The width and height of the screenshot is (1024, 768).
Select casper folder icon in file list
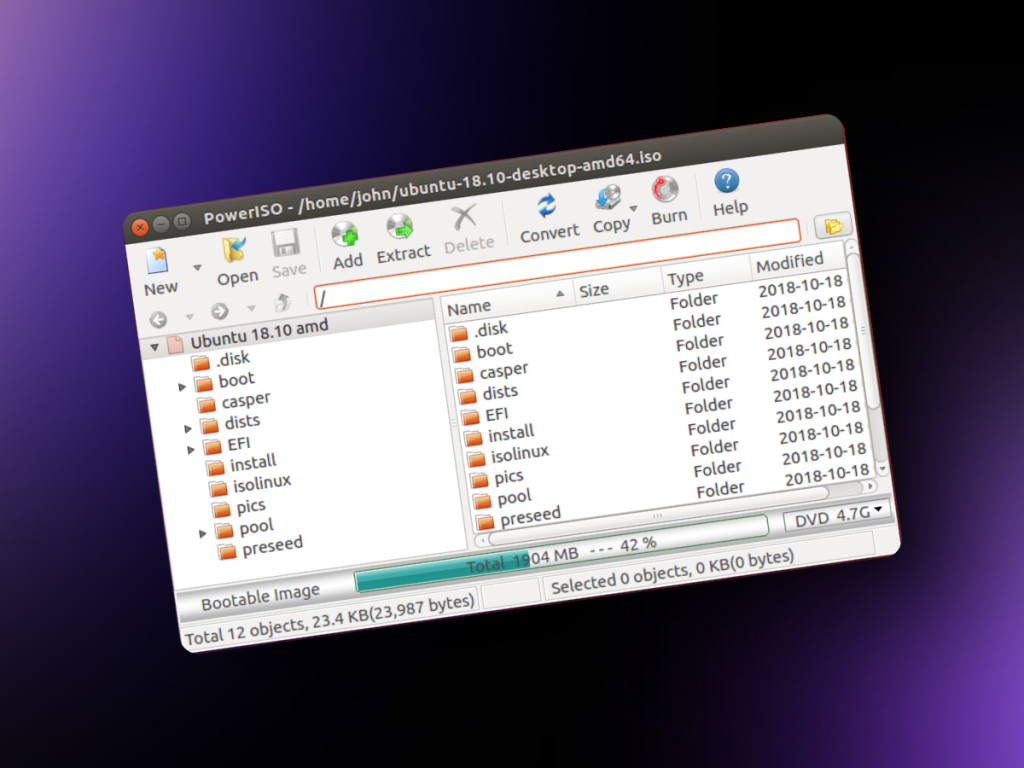tap(464, 375)
